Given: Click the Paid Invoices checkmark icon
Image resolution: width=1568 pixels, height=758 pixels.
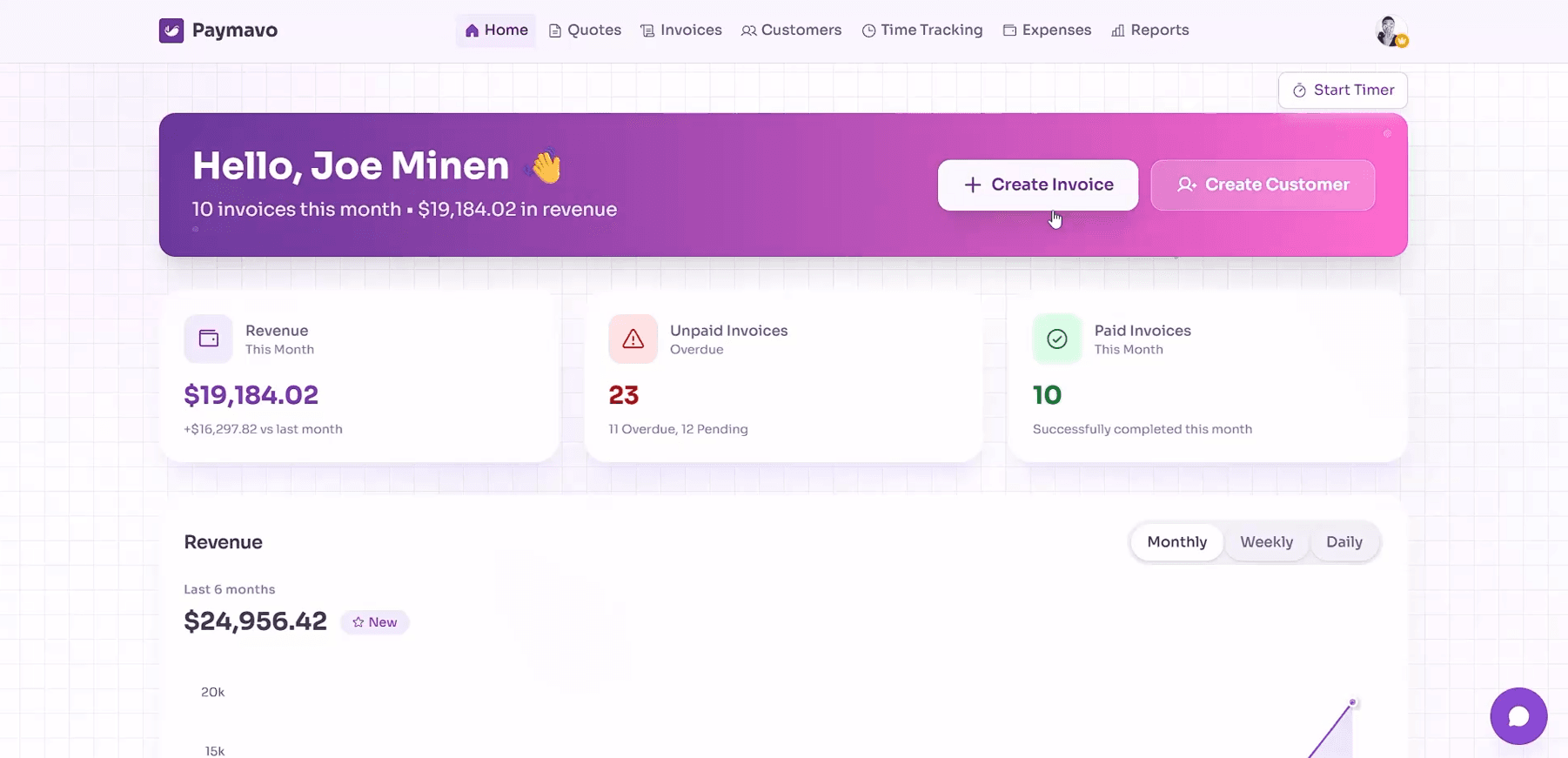Looking at the screenshot, I should click(x=1056, y=339).
